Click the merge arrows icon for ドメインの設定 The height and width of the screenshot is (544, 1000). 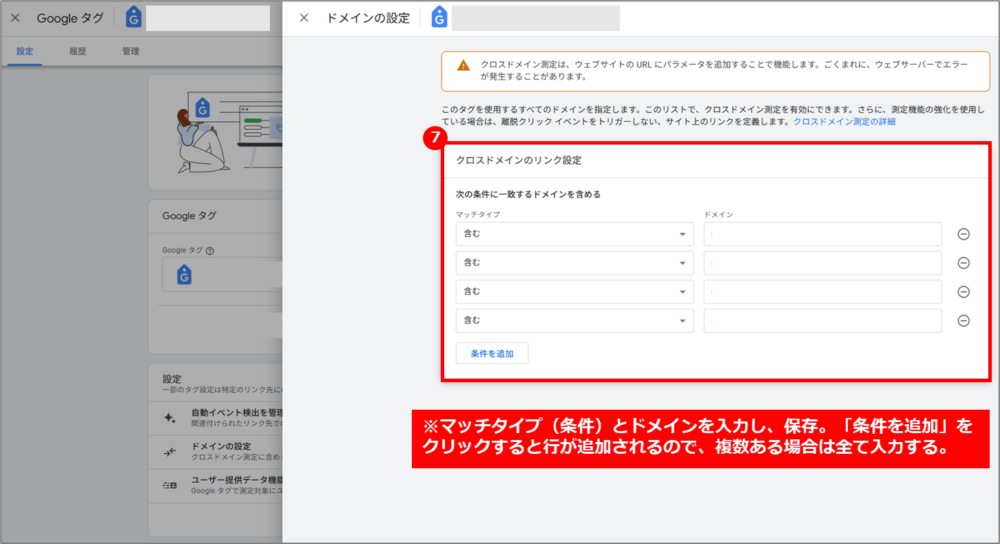tap(170, 452)
